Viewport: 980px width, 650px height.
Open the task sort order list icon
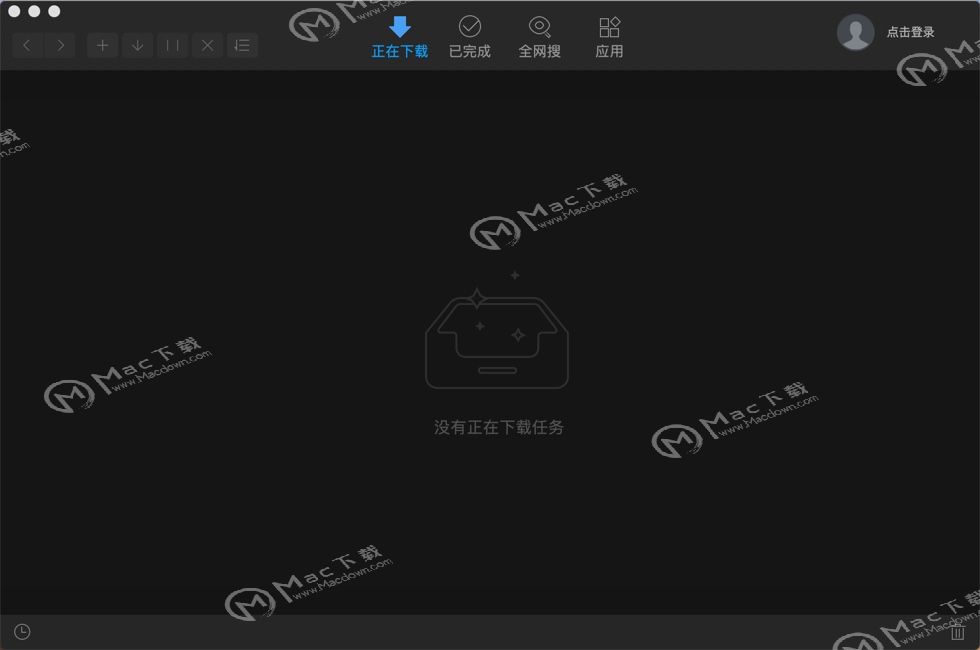click(x=242, y=45)
